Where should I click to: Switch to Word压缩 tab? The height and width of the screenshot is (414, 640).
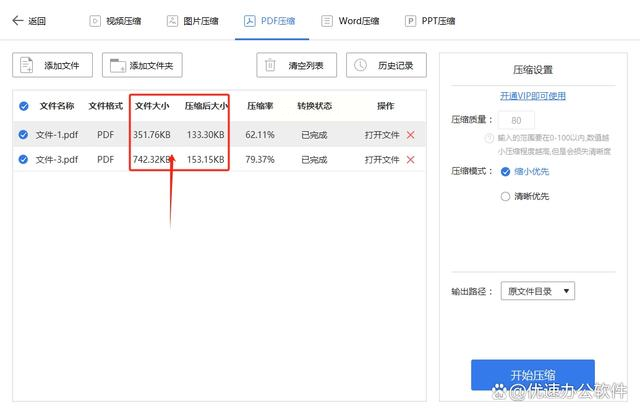(x=351, y=21)
